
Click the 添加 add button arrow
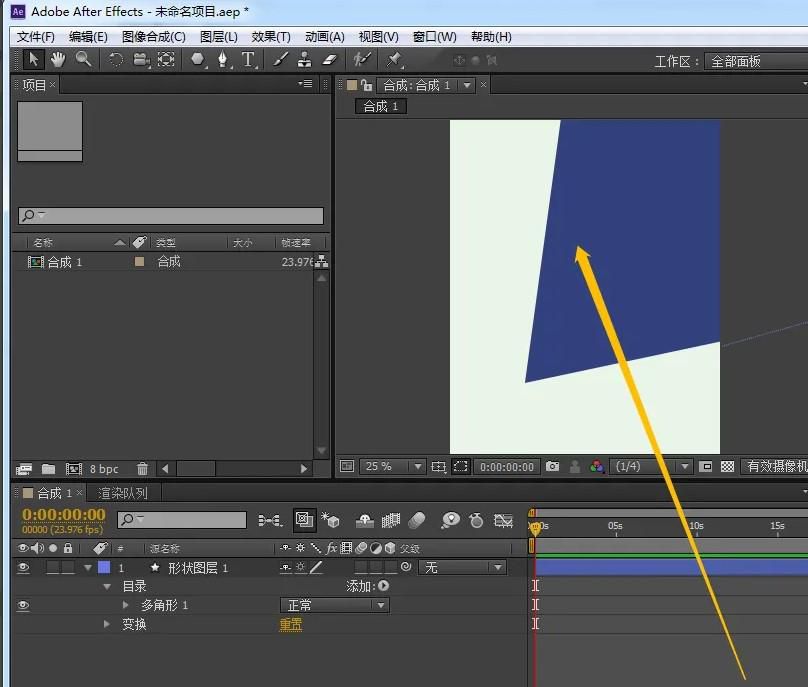coord(383,586)
